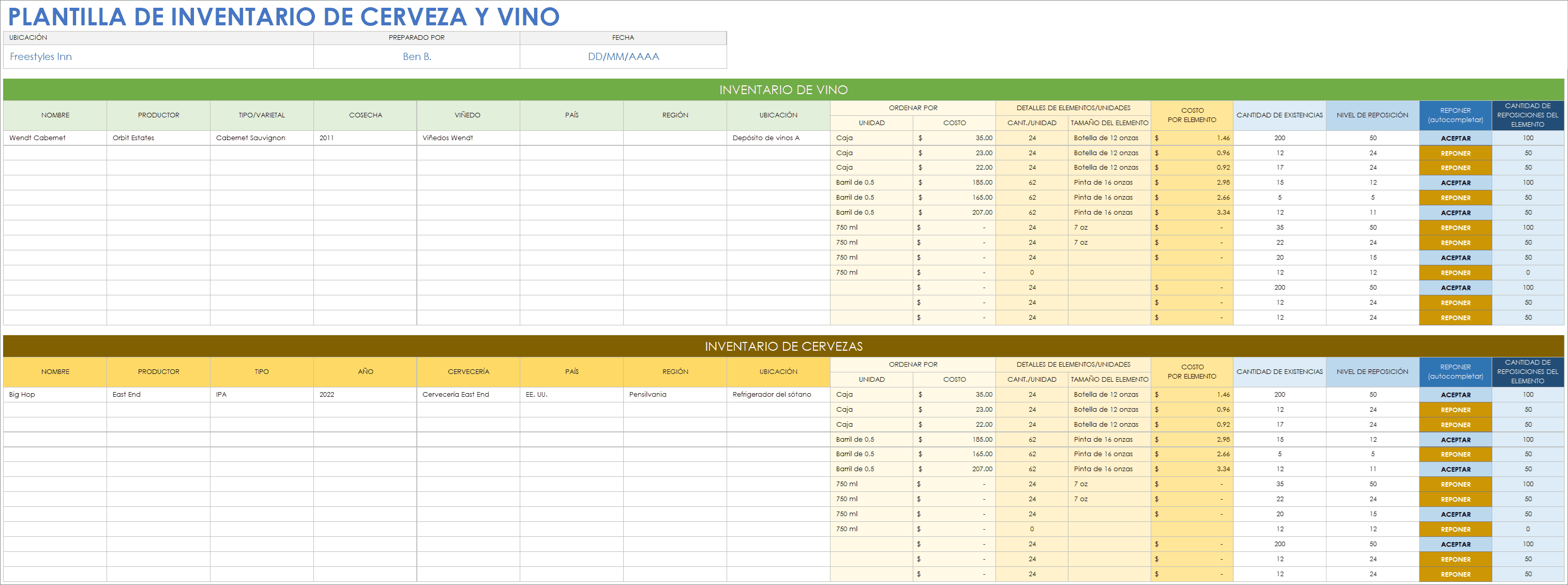Select the 'VIÑEDO' column header
Image resolution: width=1568 pixels, height=585 pixels.
[468, 116]
